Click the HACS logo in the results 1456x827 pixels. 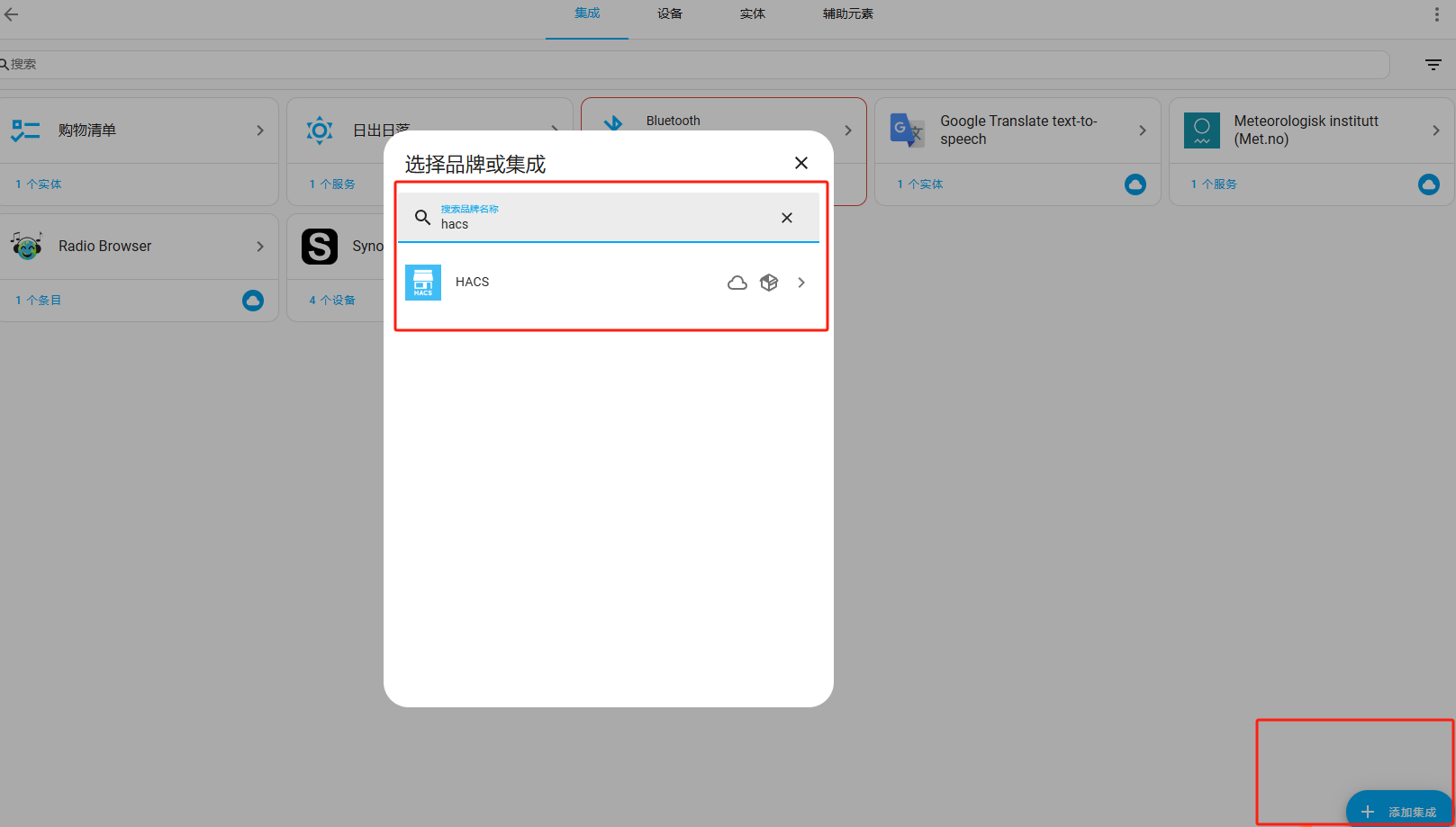pos(423,283)
